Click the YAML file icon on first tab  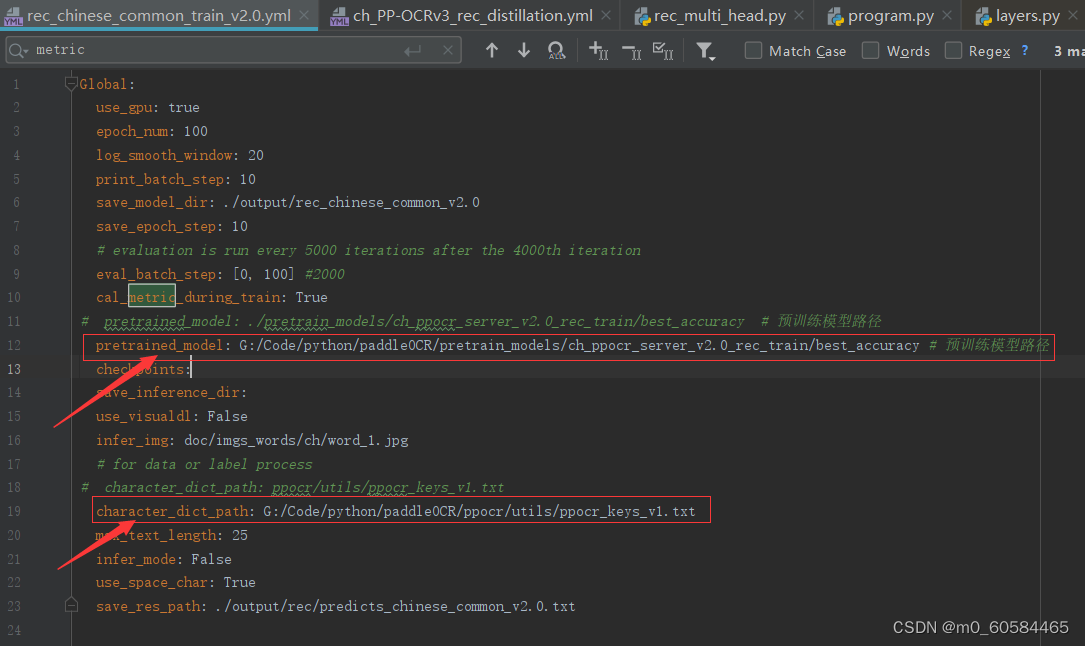(14, 15)
